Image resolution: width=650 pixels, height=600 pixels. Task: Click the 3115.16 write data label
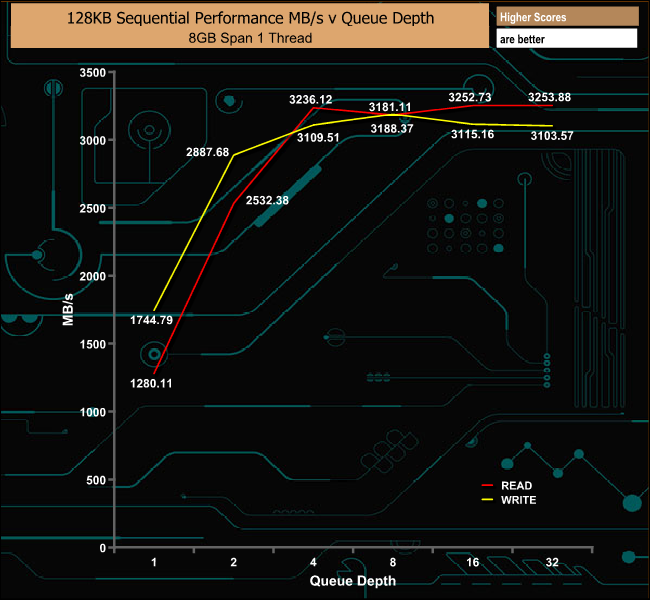(x=472, y=134)
